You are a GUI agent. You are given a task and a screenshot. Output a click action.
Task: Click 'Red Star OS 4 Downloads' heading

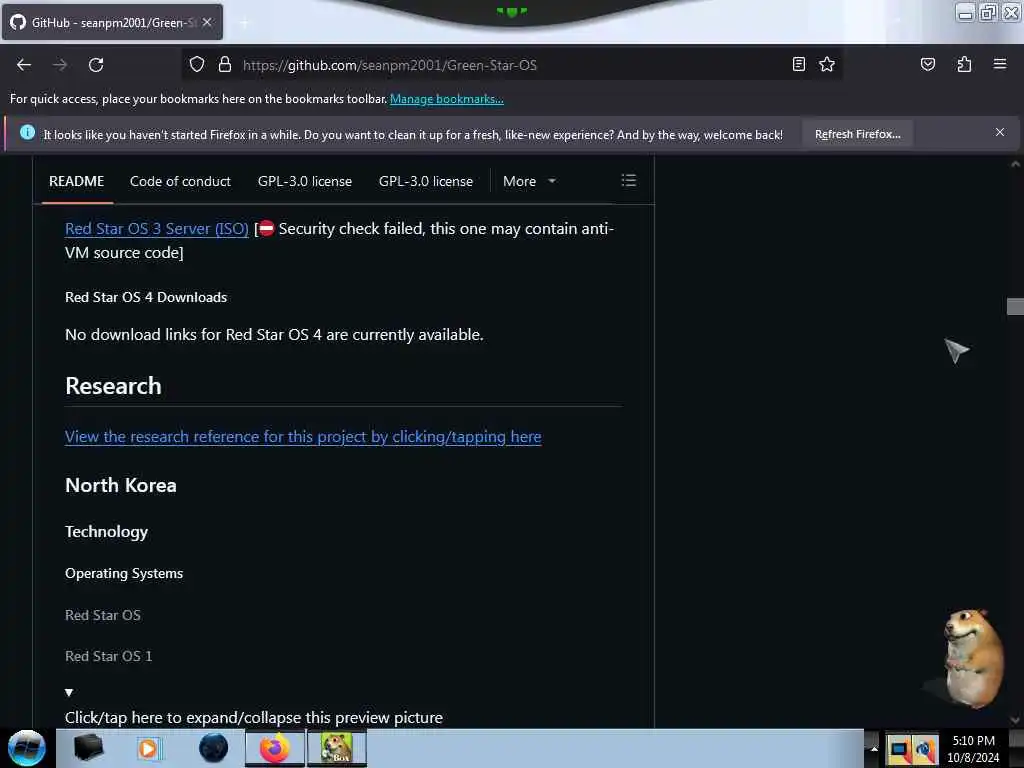click(x=146, y=297)
